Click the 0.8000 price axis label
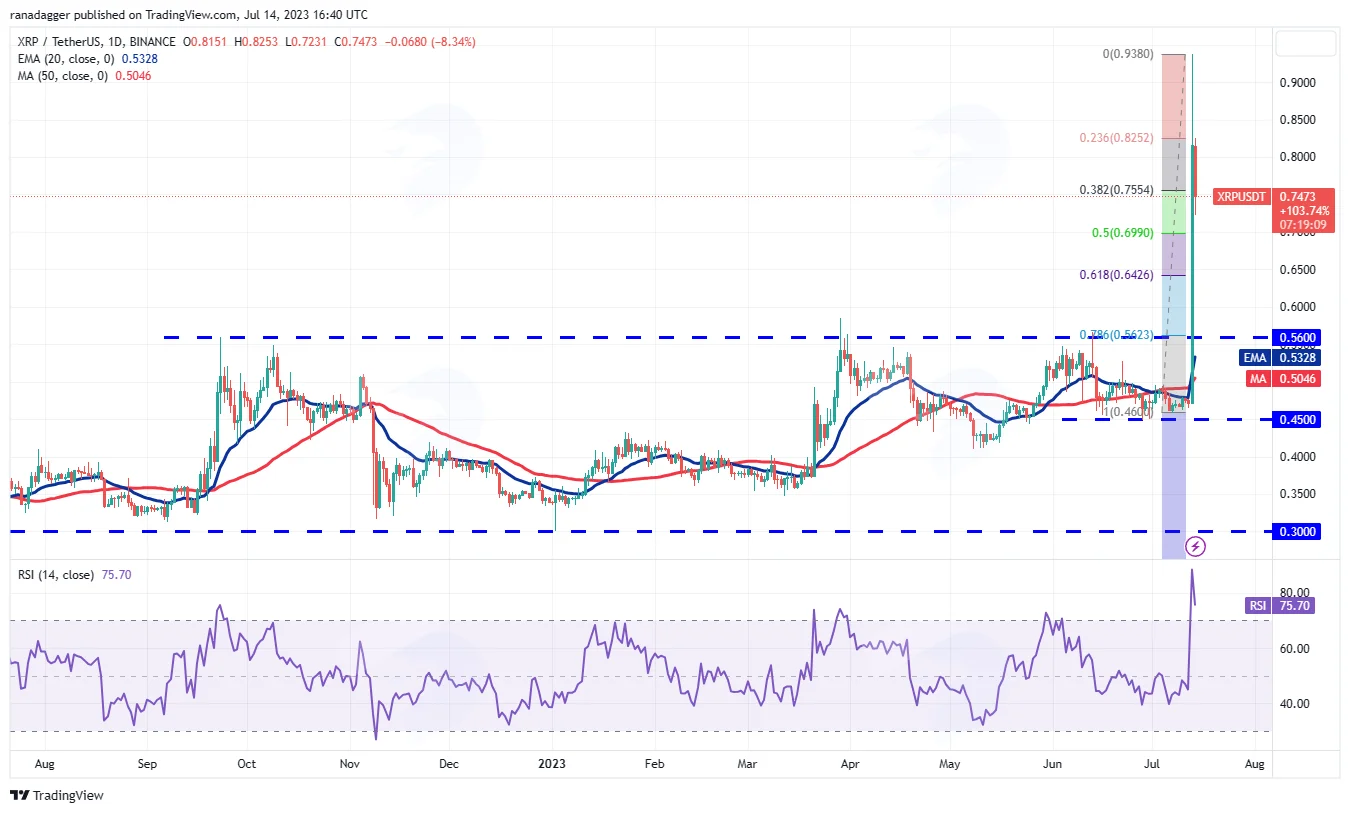The width and height of the screenshot is (1350, 813). pos(1300,157)
